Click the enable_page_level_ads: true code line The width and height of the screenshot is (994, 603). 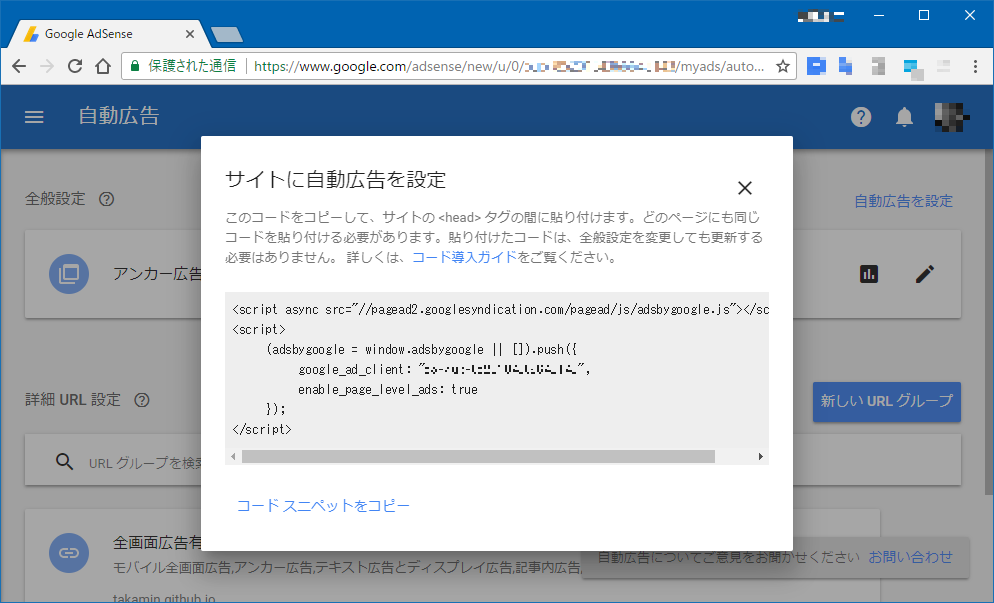[388, 390]
